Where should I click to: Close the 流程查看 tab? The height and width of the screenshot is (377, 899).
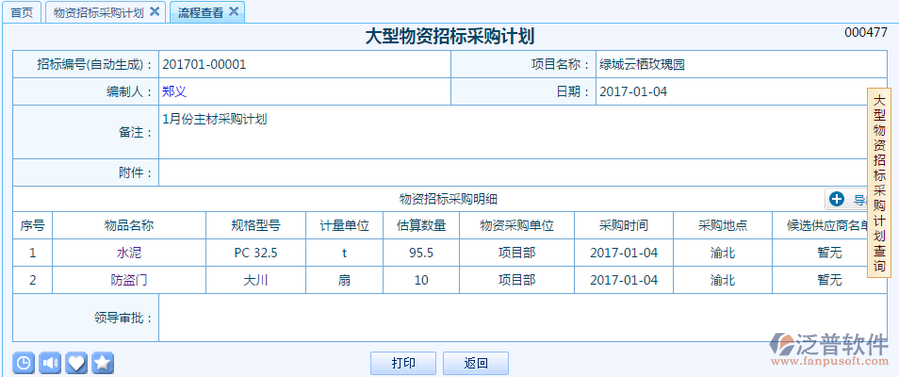233,11
